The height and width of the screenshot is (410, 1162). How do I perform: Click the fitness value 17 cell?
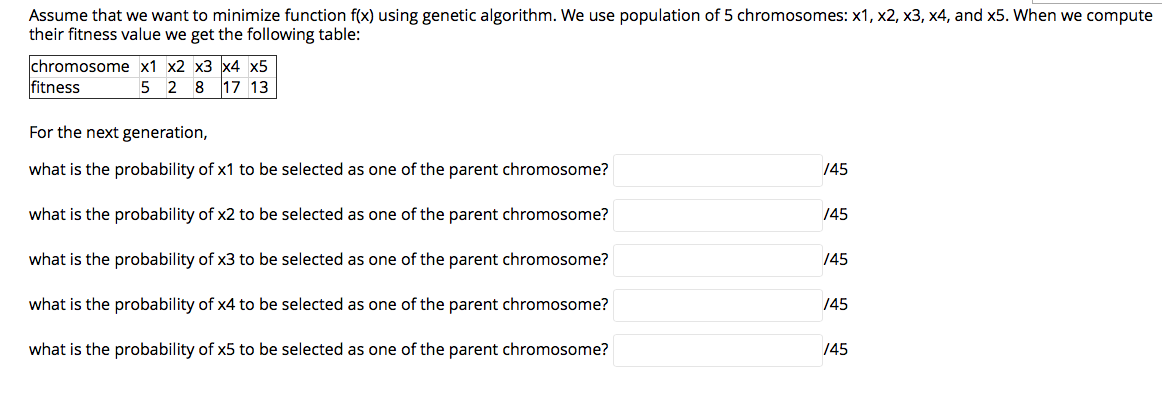pyautogui.click(x=233, y=87)
